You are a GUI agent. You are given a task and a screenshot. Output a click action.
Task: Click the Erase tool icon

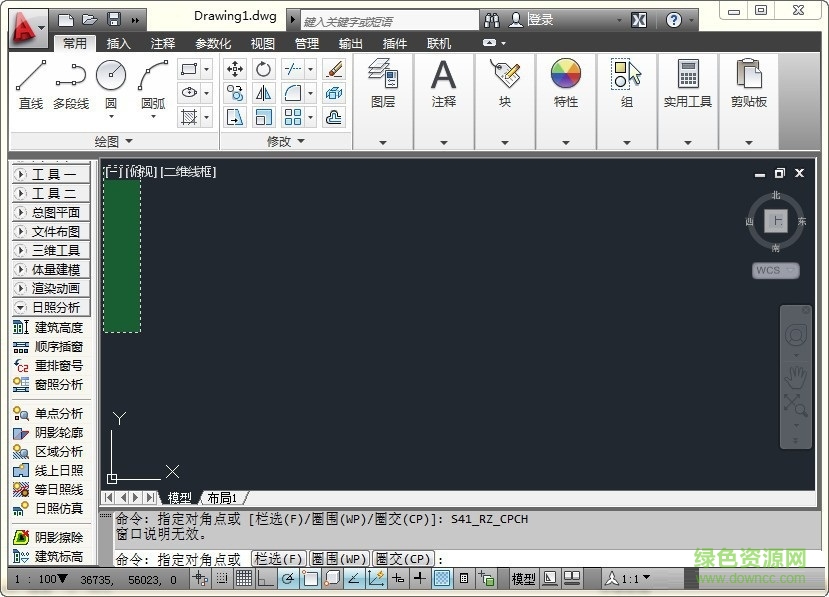click(334, 69)
